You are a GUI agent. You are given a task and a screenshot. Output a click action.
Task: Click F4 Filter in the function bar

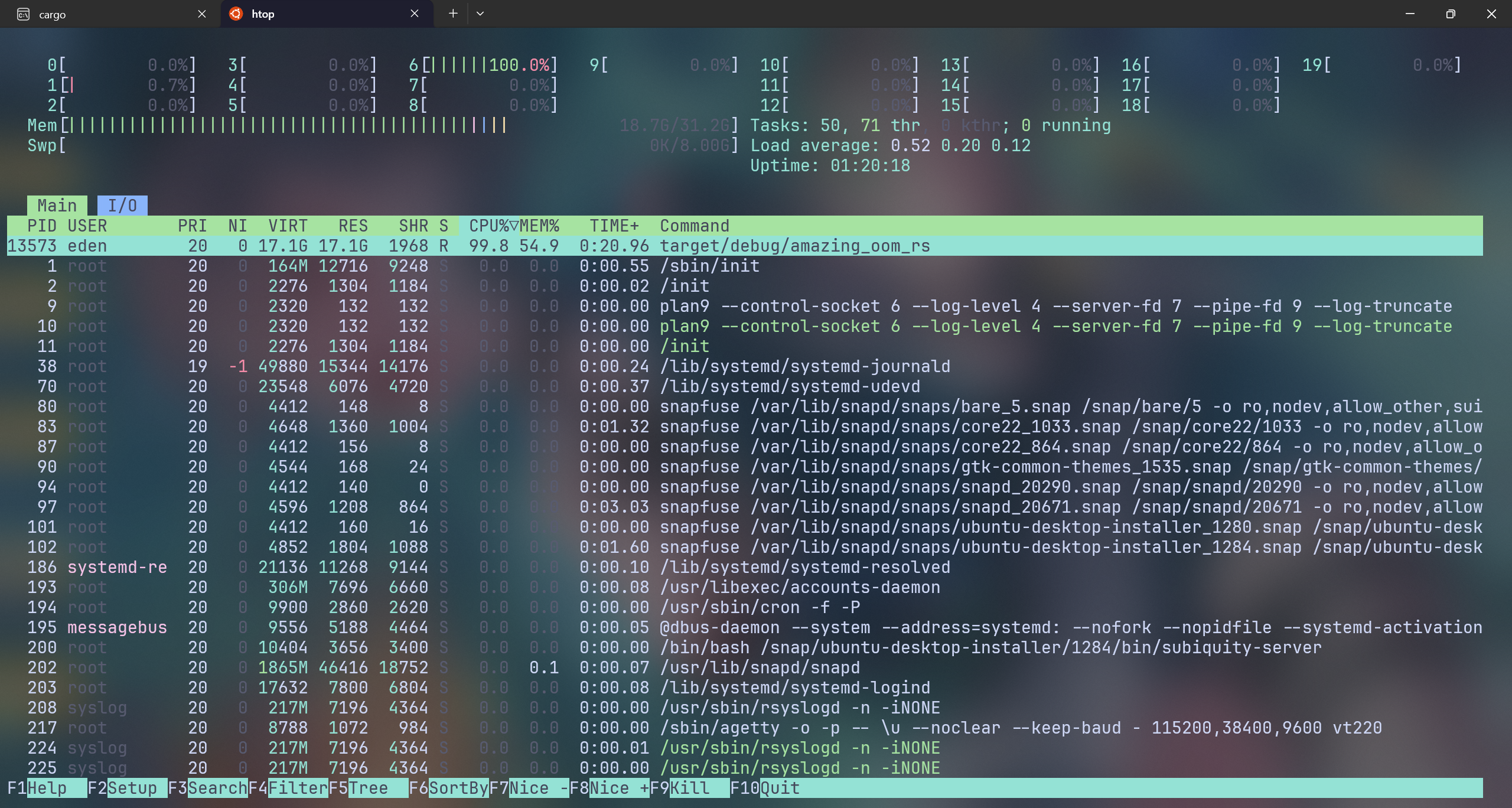(x=288, y=788)
